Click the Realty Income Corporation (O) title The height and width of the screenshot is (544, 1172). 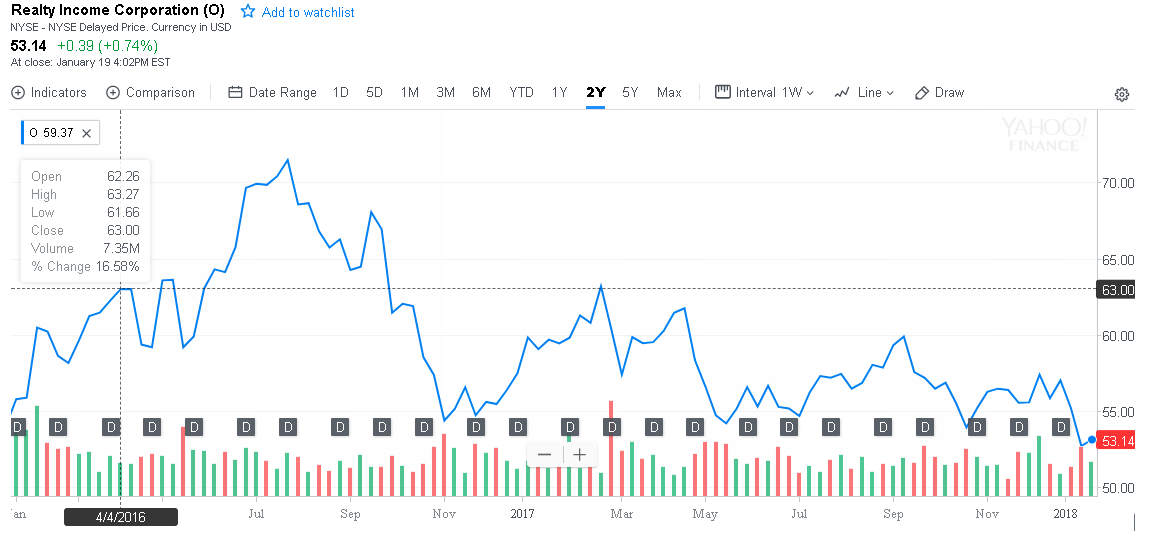(117, 12)
